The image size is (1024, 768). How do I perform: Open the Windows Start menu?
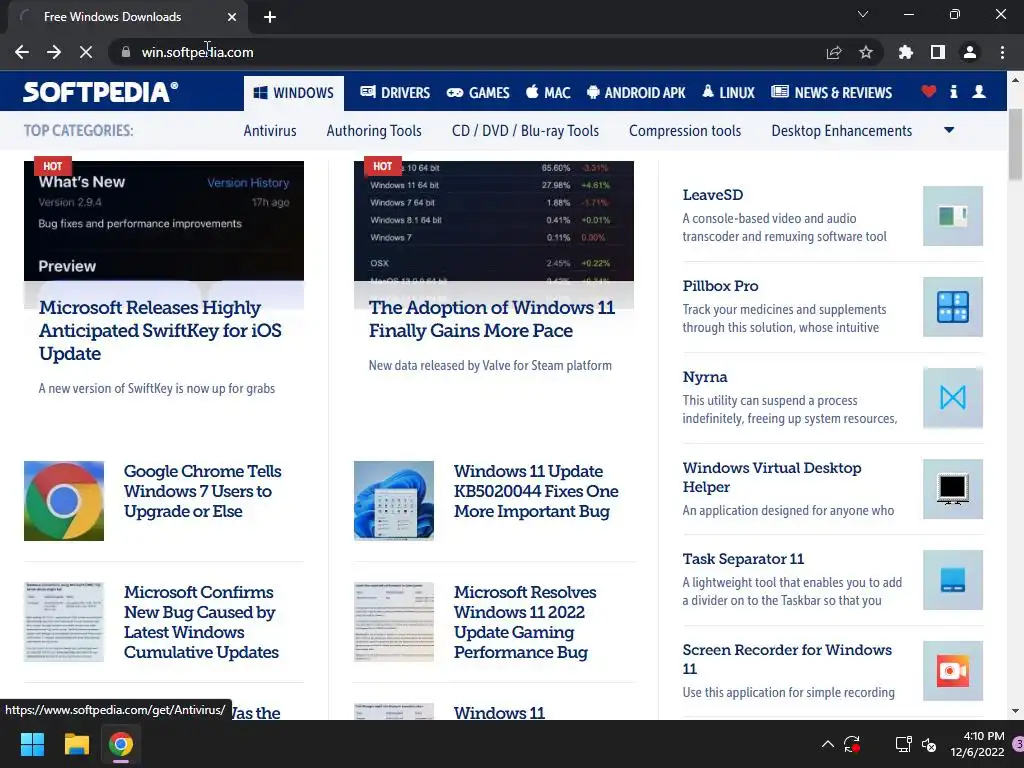click(32, 744)
